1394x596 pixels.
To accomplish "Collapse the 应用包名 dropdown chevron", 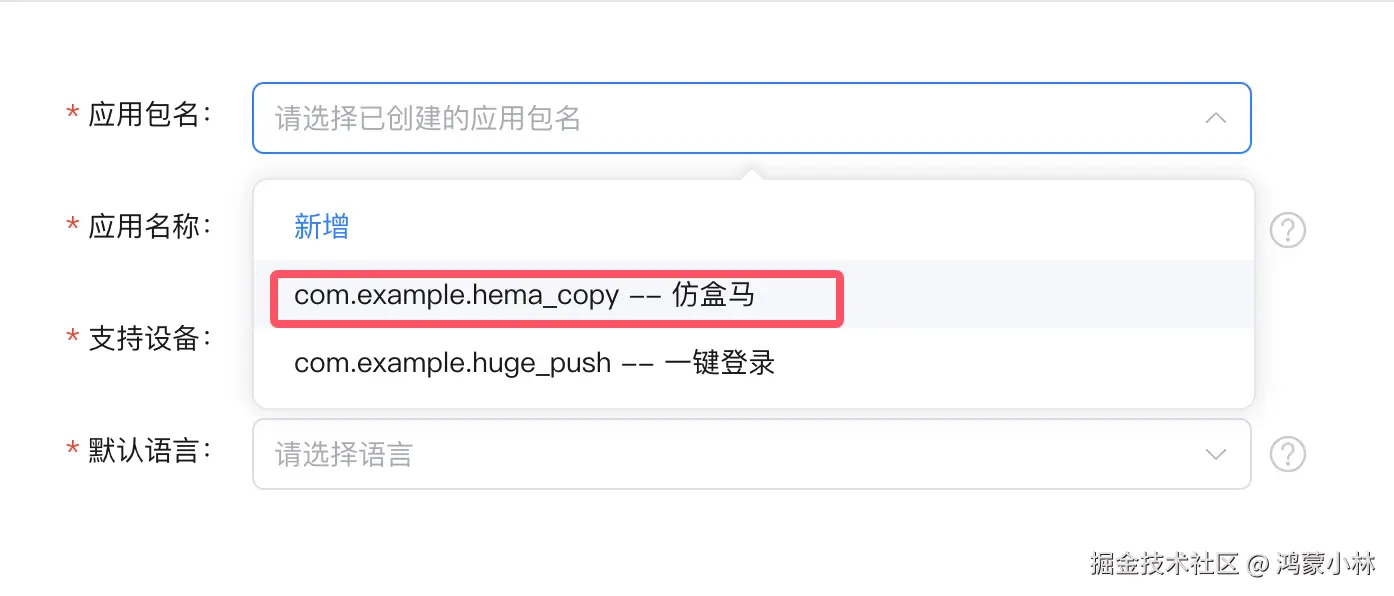I will click(x=1216, y=118).
